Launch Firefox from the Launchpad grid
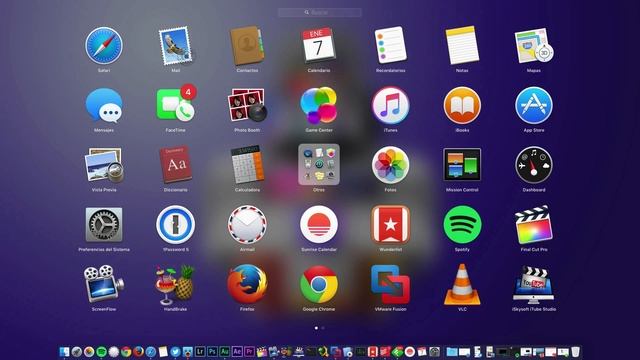Image resolution: width=640 pixels, height=360 pixels. coord(247,284)
